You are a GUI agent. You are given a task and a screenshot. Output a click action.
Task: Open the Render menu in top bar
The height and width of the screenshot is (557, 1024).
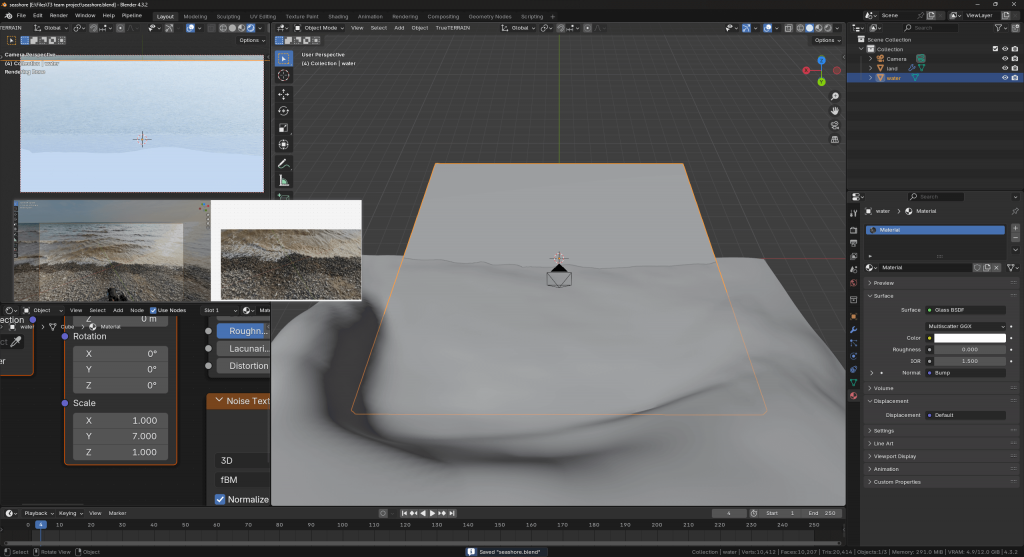point(59,17)
